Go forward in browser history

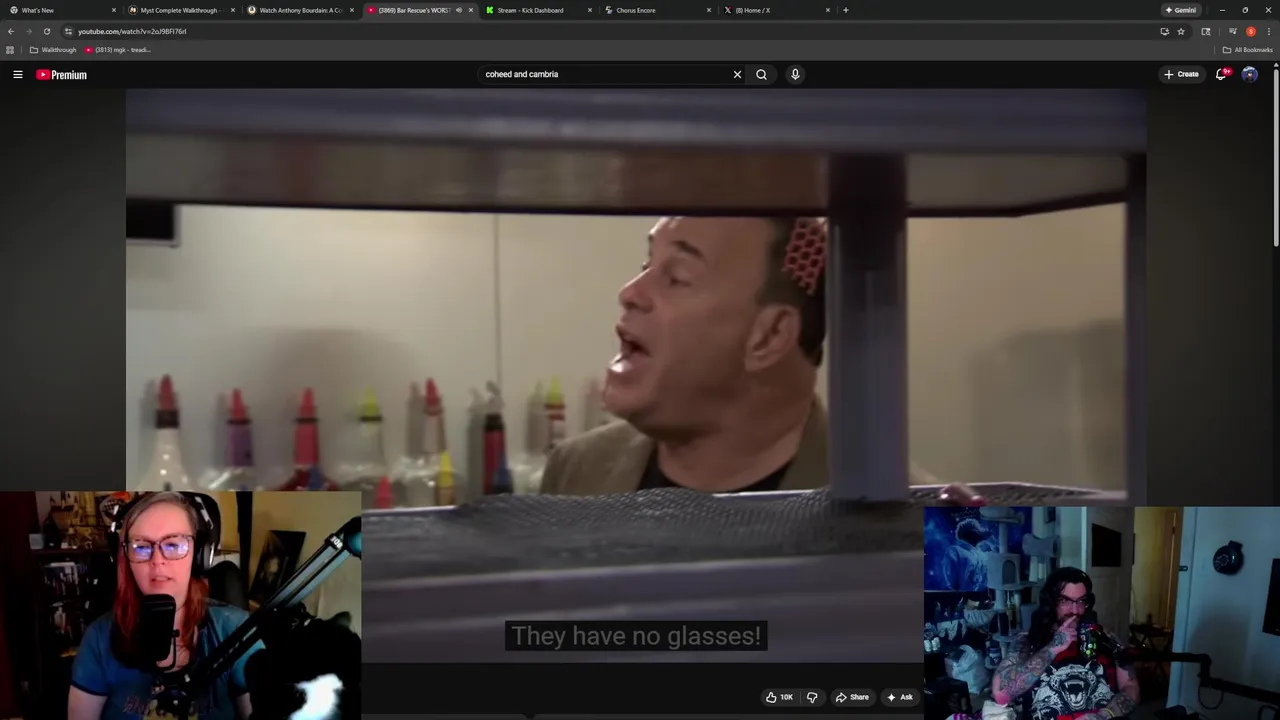28,31
